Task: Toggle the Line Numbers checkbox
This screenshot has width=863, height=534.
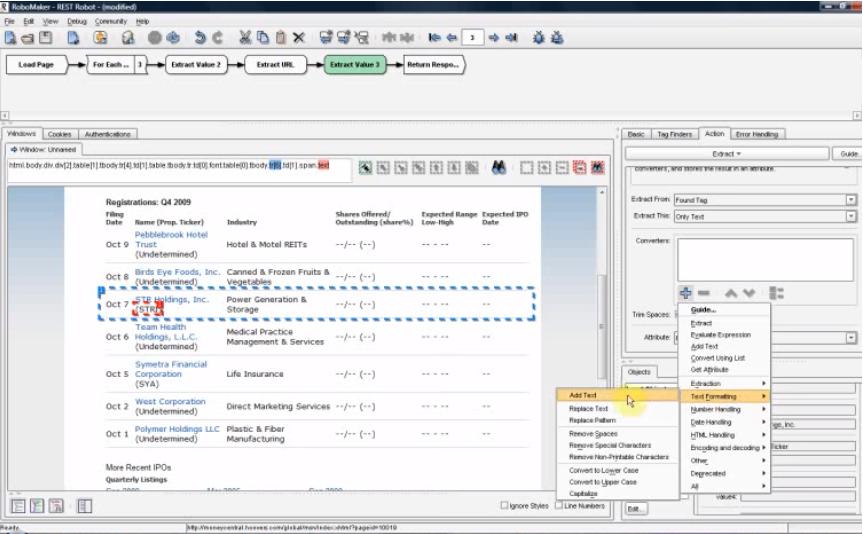Action: click(x=559, y=505)
